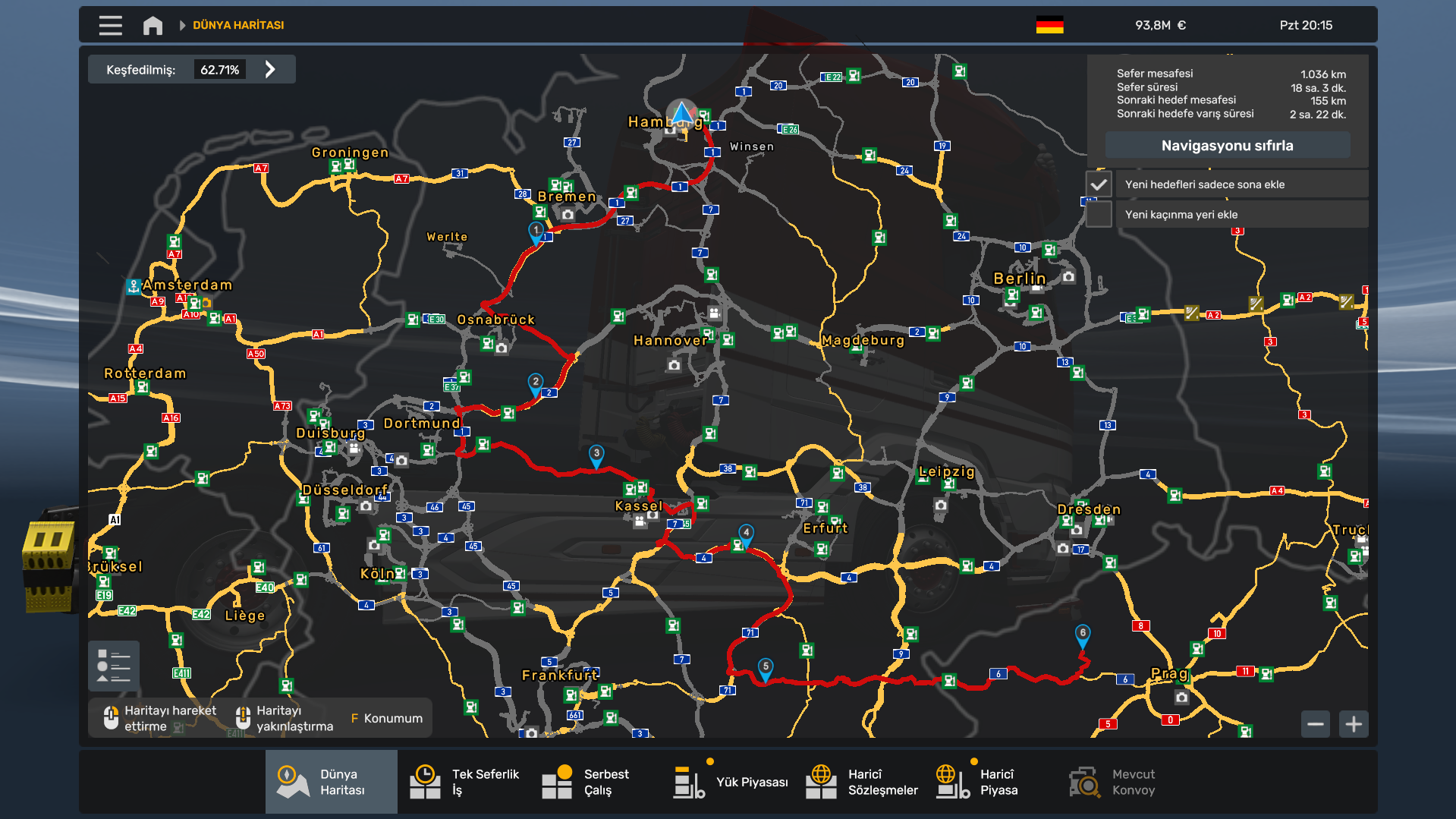This screenshot has width=1456, height=819.
Task: Click the German flag icon
Action: tap(1049, 25)
